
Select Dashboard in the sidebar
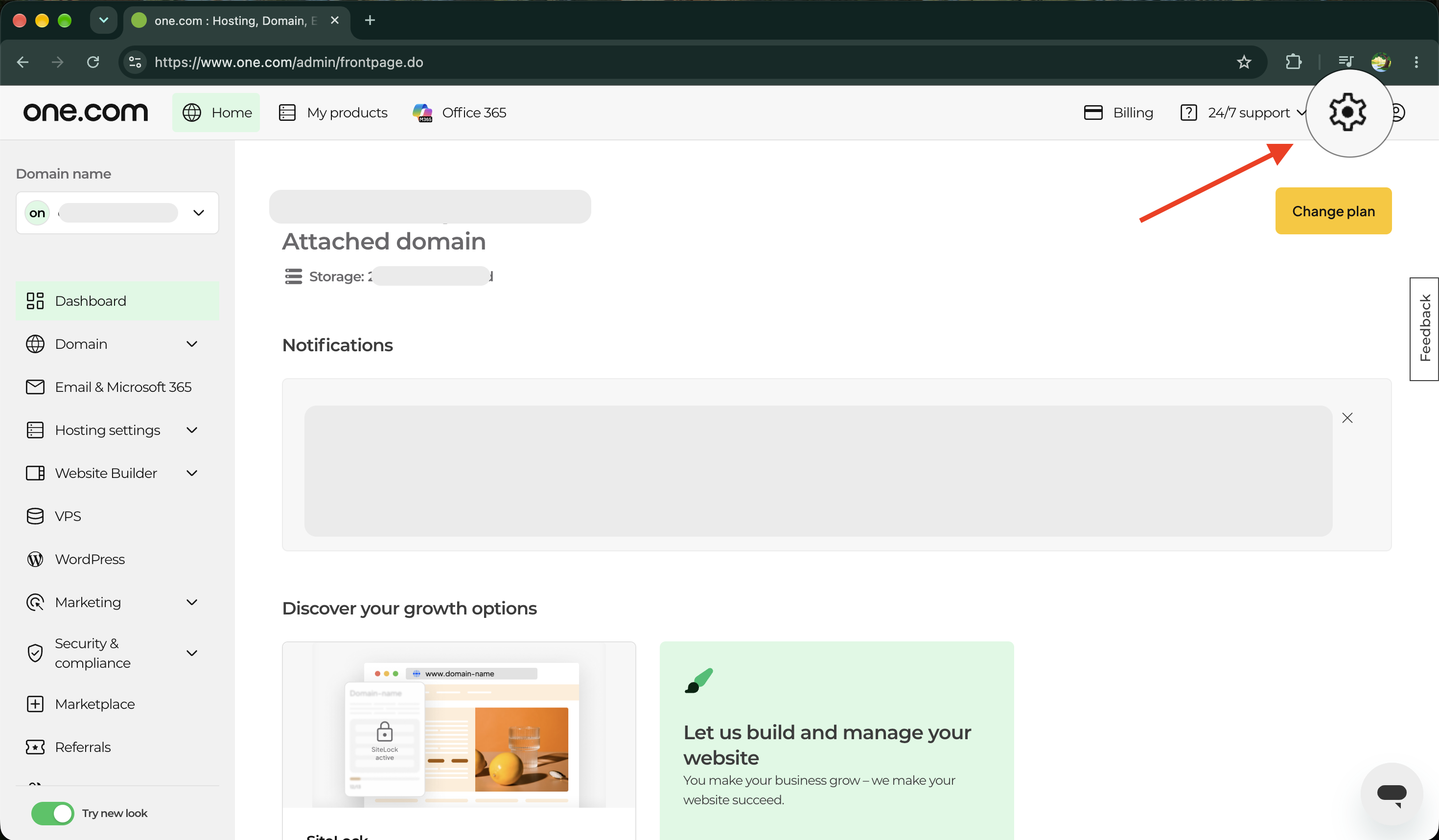pyautogui.click(x=117, y=301)
